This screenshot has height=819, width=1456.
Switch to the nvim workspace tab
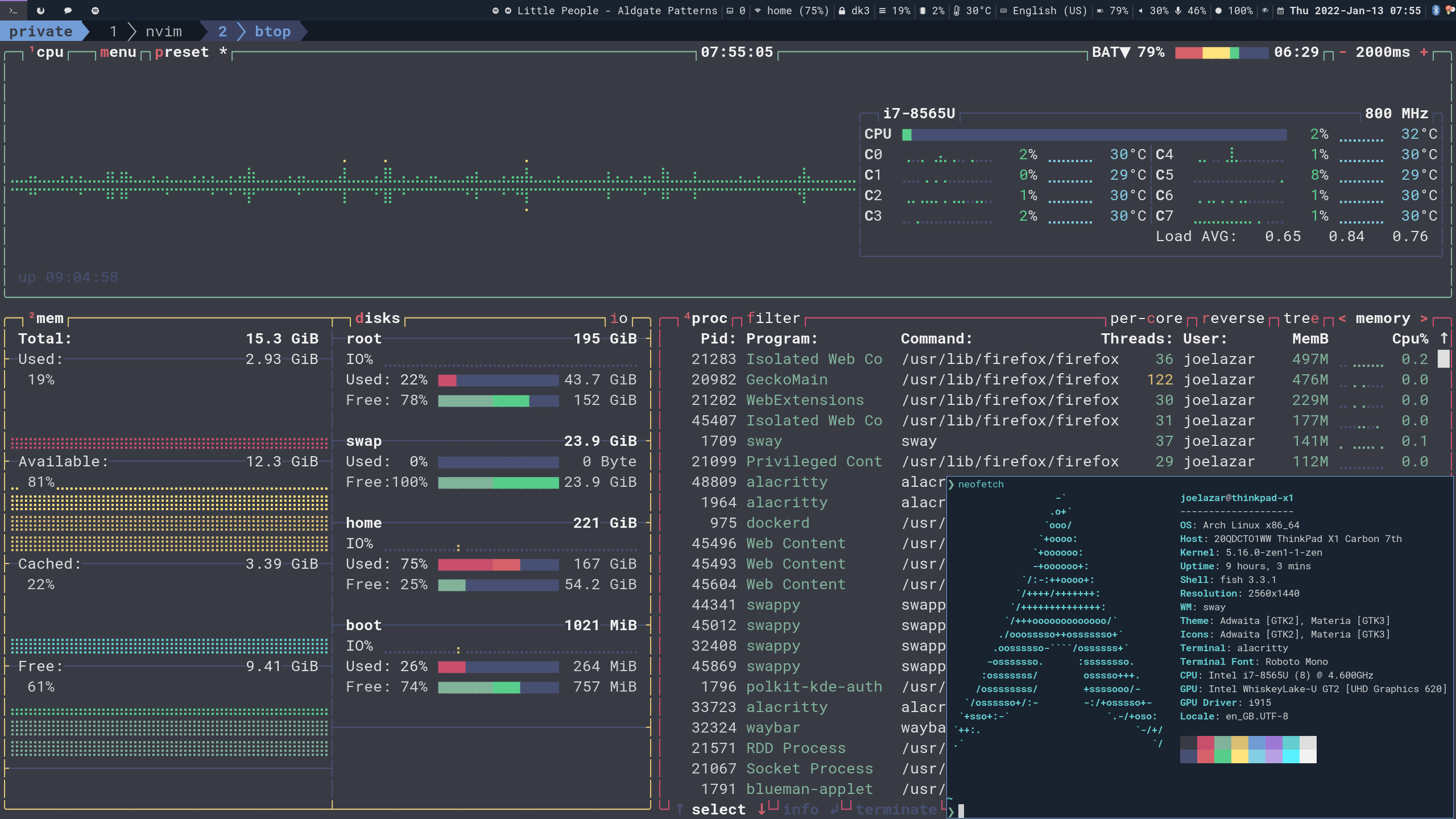pos(163,32)
